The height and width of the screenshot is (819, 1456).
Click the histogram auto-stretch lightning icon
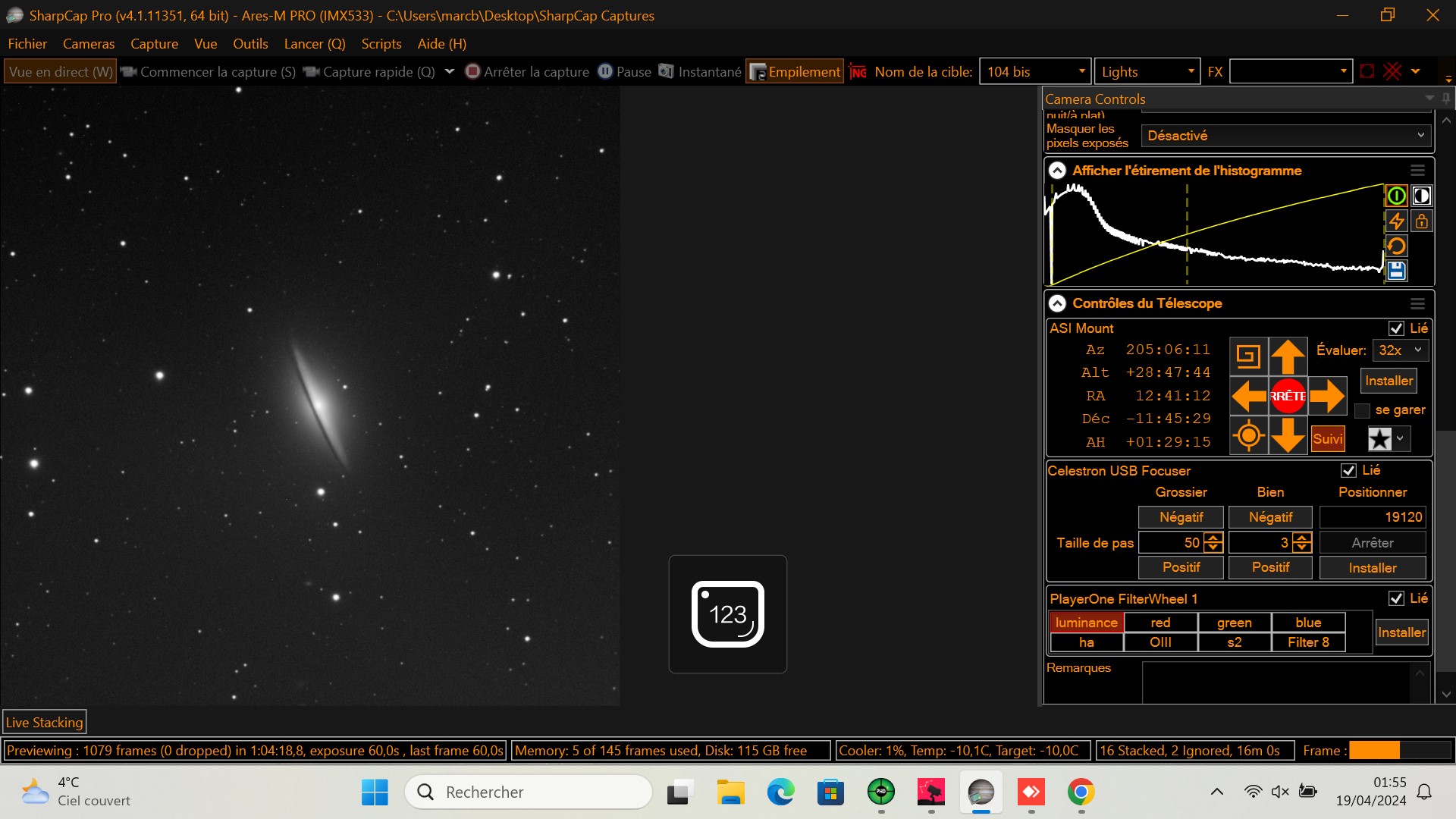click(x=1396, y=221)
